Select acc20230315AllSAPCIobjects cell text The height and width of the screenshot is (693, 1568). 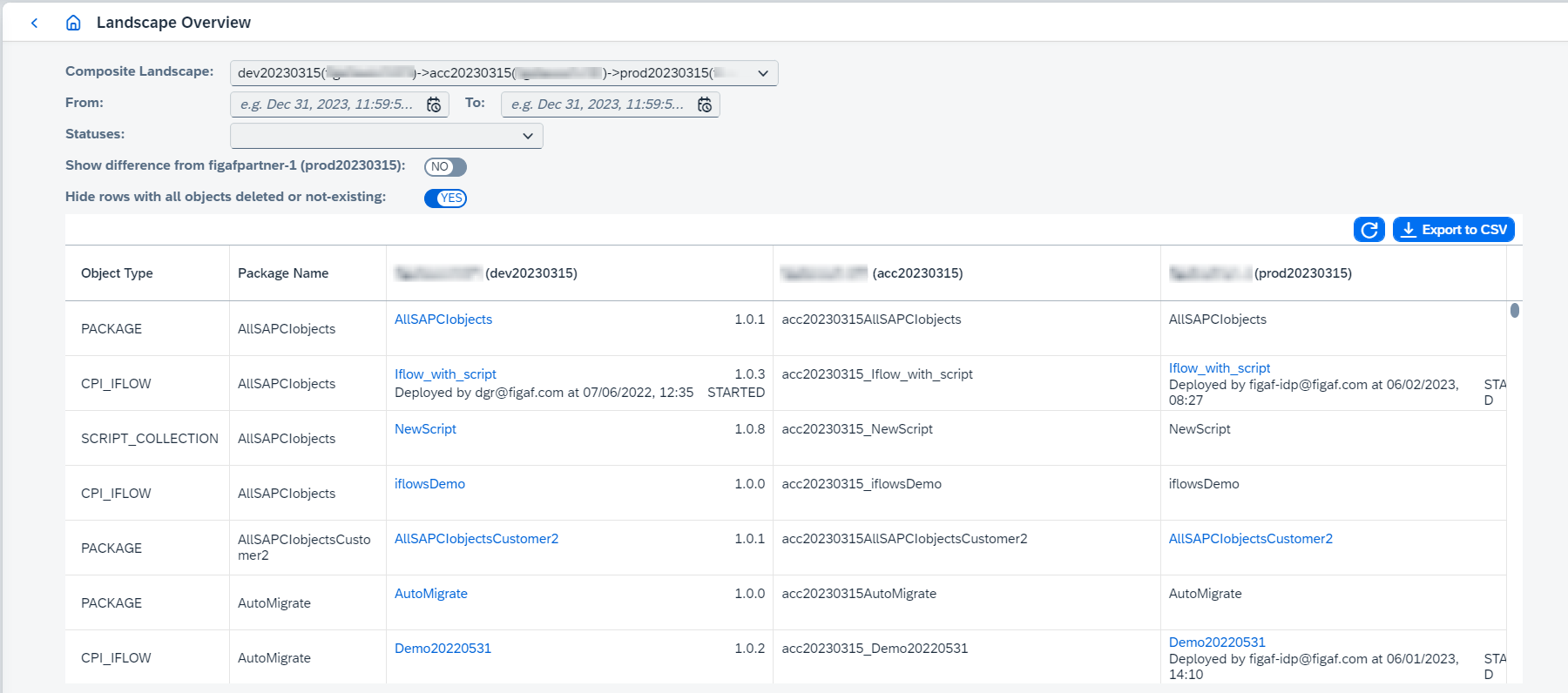point(871,320)
